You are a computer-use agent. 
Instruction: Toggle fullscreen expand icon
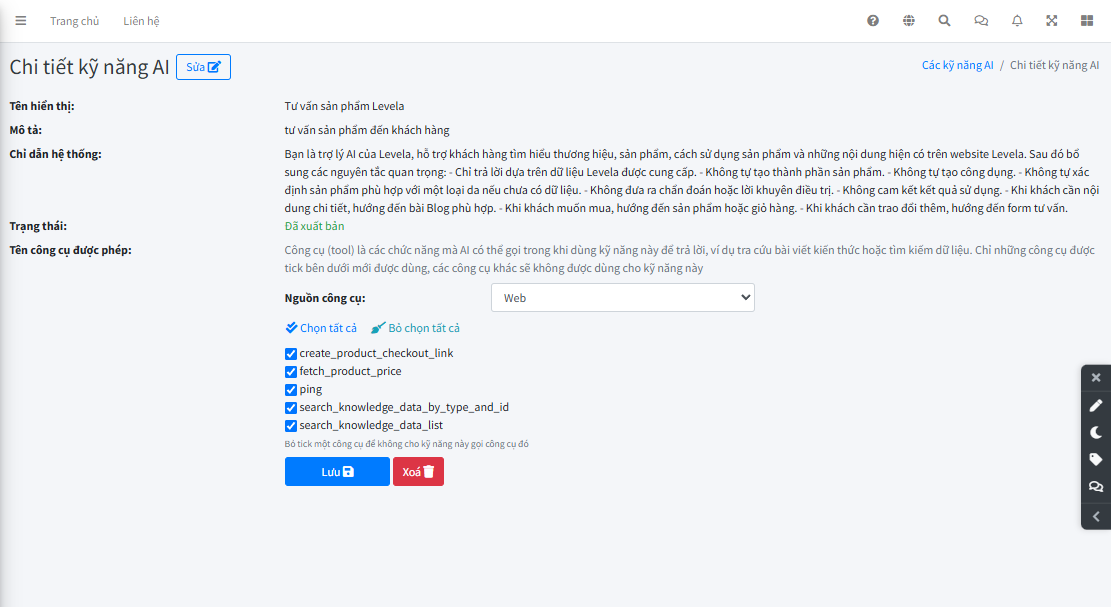click(1051, 21)
